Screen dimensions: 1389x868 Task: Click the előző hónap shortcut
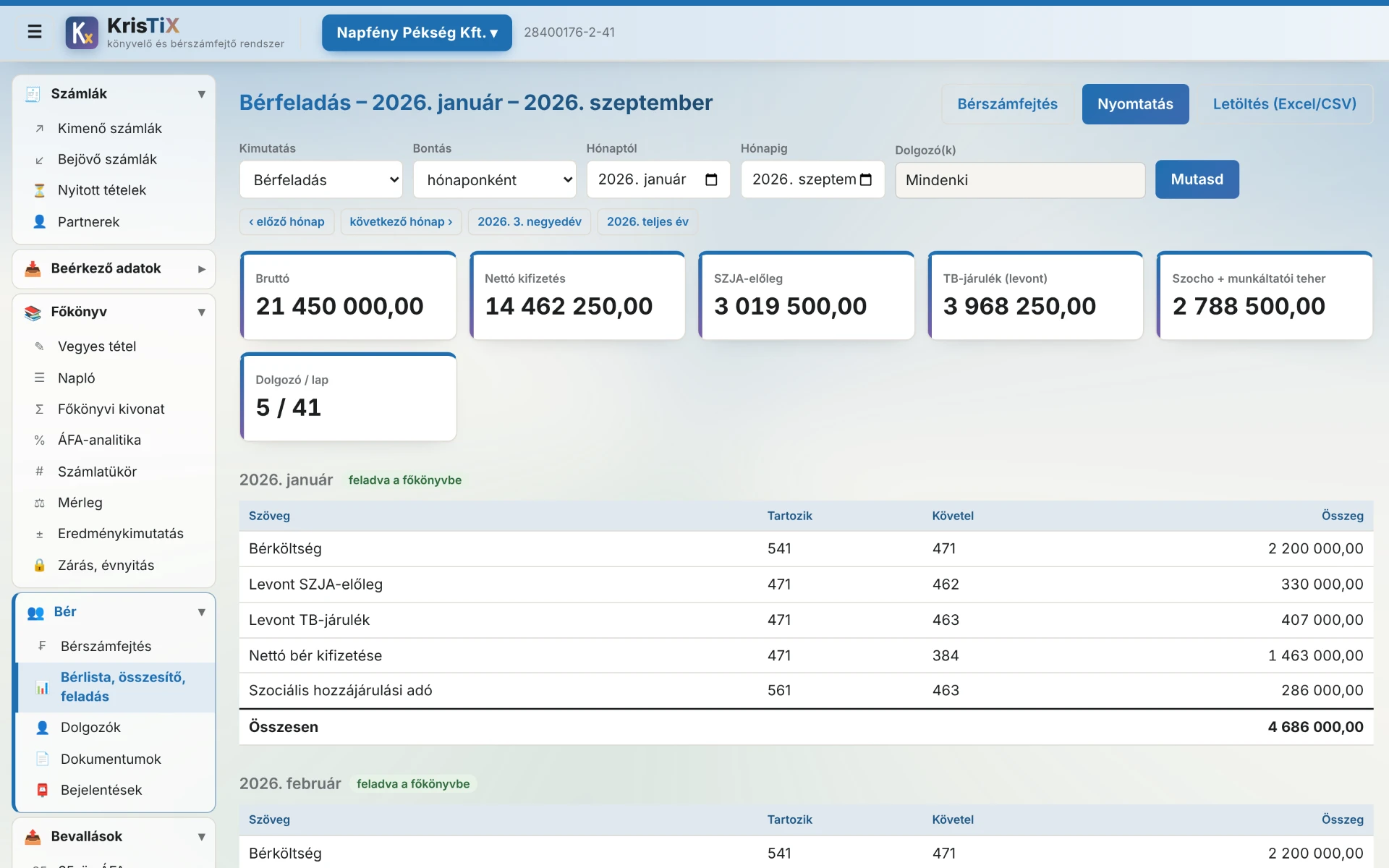[x=286, y=222]
